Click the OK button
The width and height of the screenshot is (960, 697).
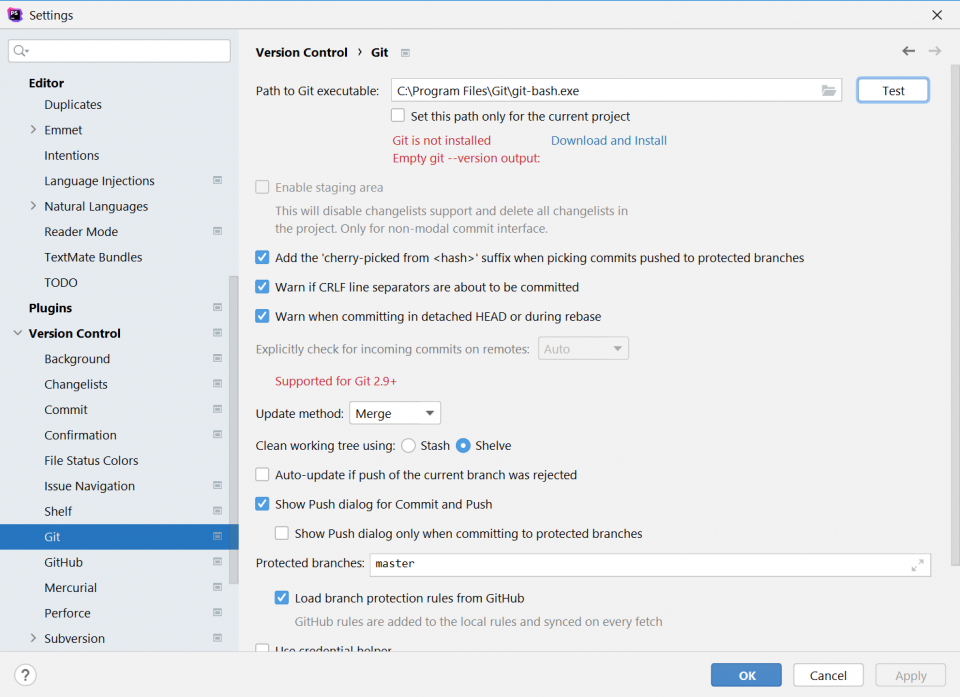746,675
